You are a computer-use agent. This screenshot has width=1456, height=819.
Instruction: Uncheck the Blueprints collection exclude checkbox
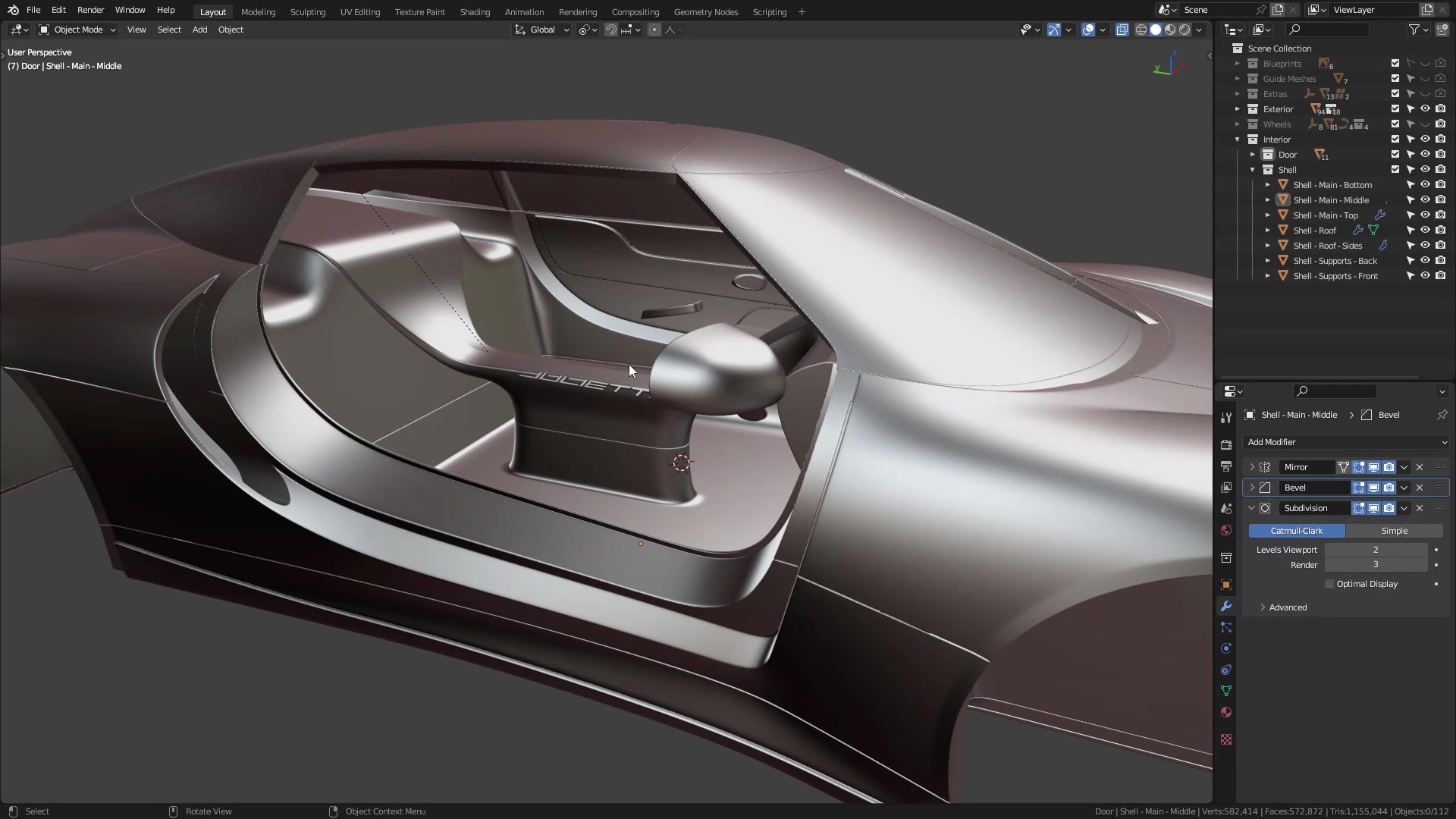1395,64
